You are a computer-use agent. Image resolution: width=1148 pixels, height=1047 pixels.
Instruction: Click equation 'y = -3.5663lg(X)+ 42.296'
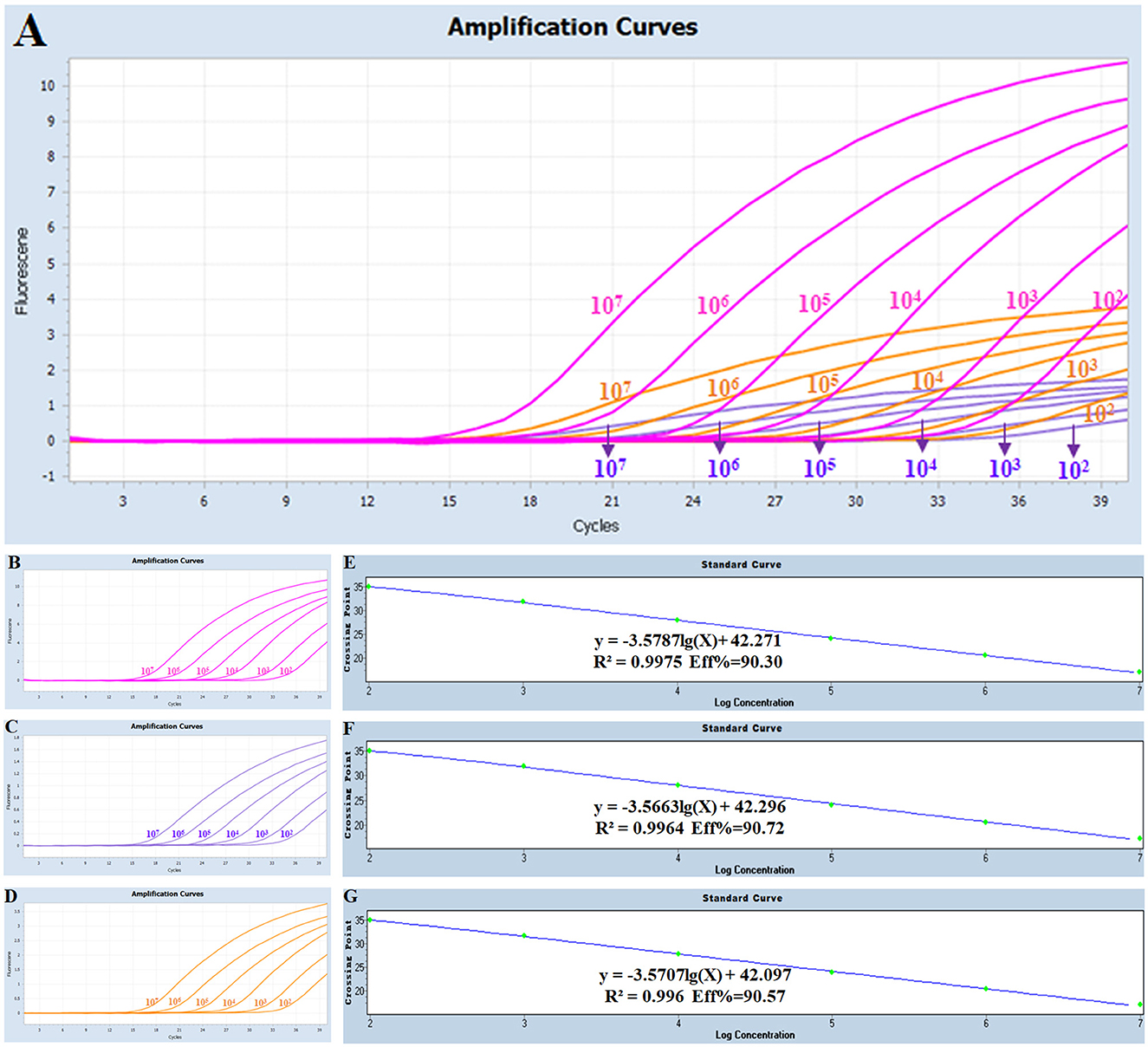[x=691, y=807]
